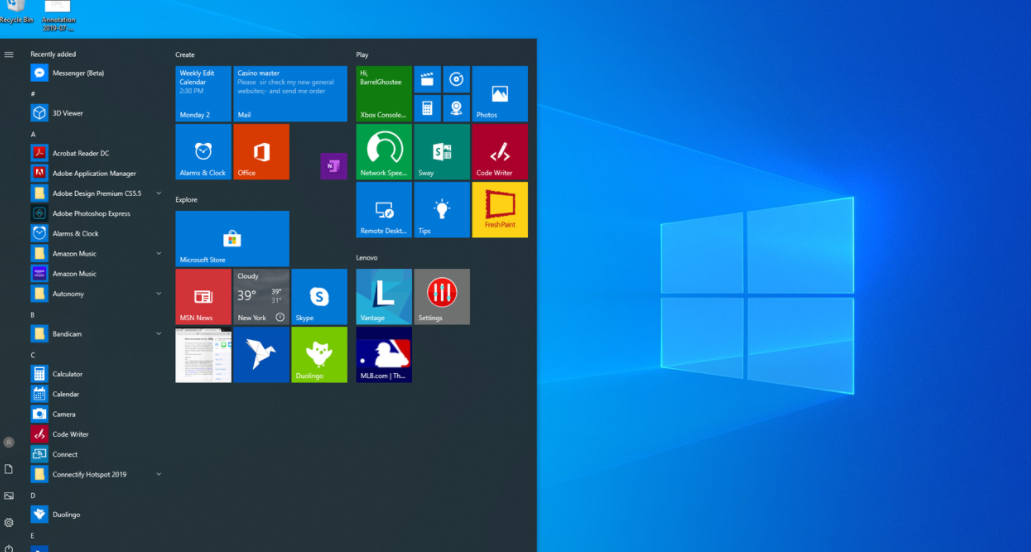Click the Power button in Start sidebar

coord(9,547)
